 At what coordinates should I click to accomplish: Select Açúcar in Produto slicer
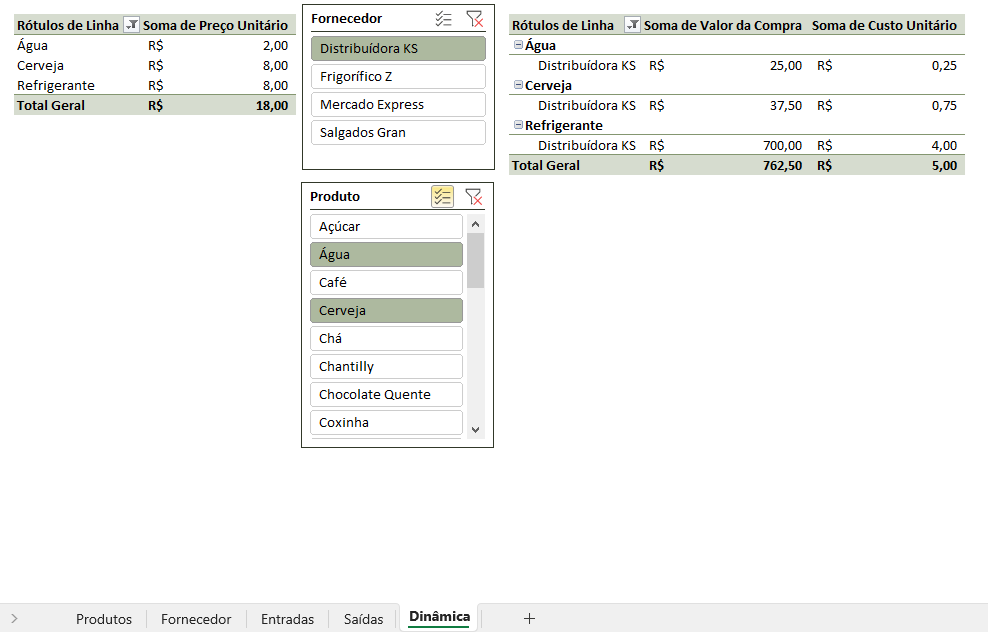386,226
